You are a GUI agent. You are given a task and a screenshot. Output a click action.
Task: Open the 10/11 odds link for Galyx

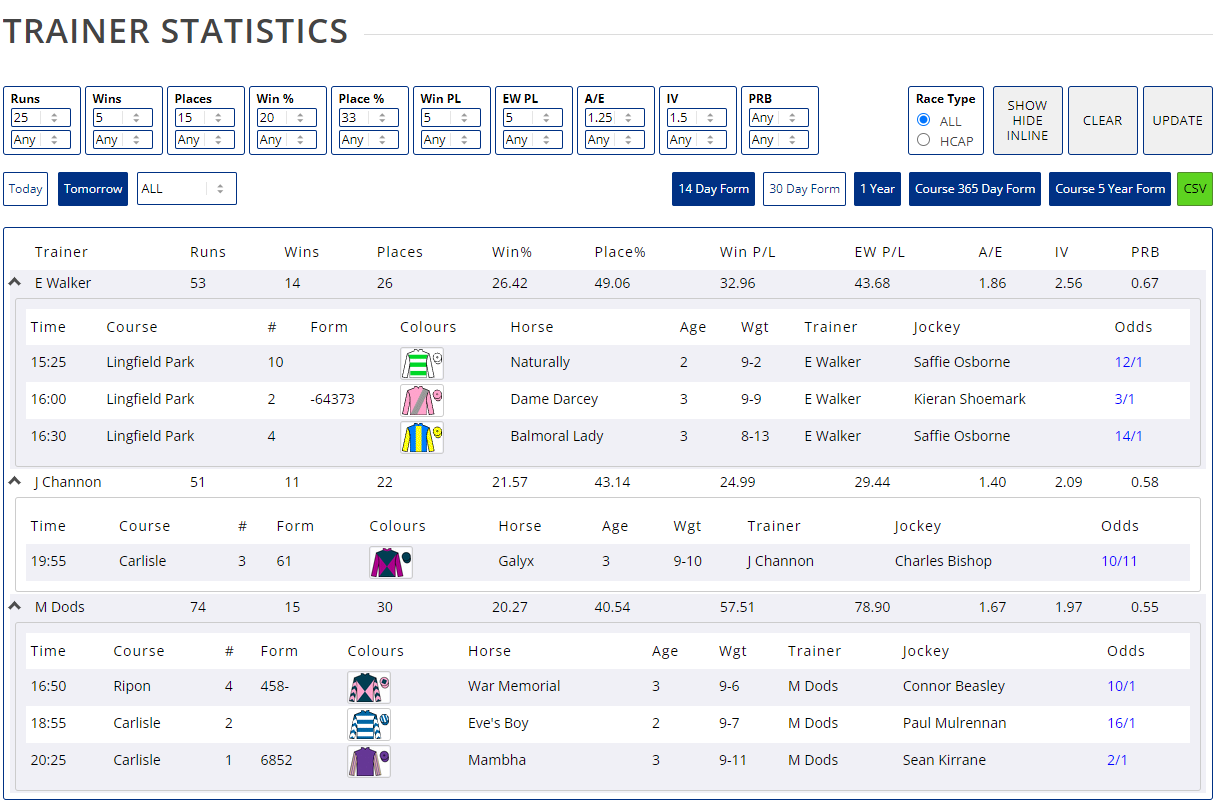(x=1120, y=561)
